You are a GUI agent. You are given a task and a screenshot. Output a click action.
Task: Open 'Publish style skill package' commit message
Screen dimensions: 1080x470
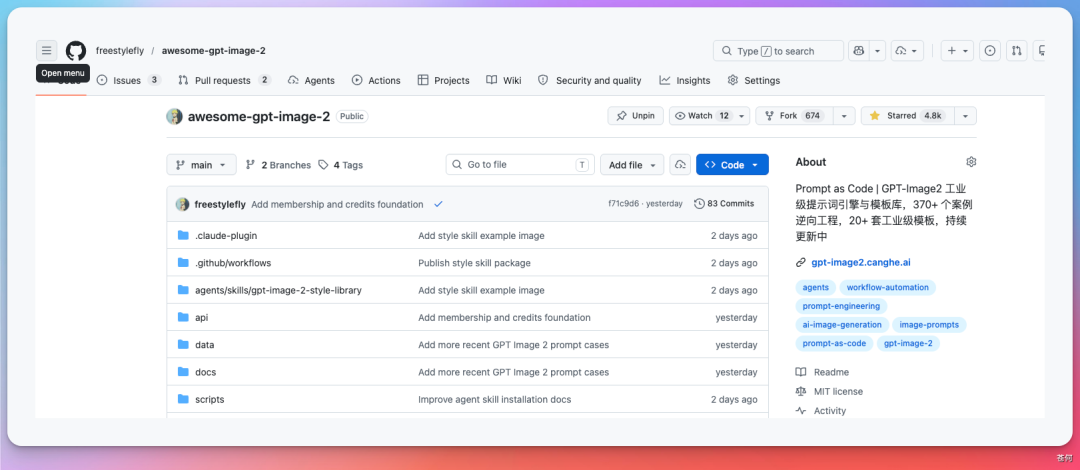[x=475, y=263]
